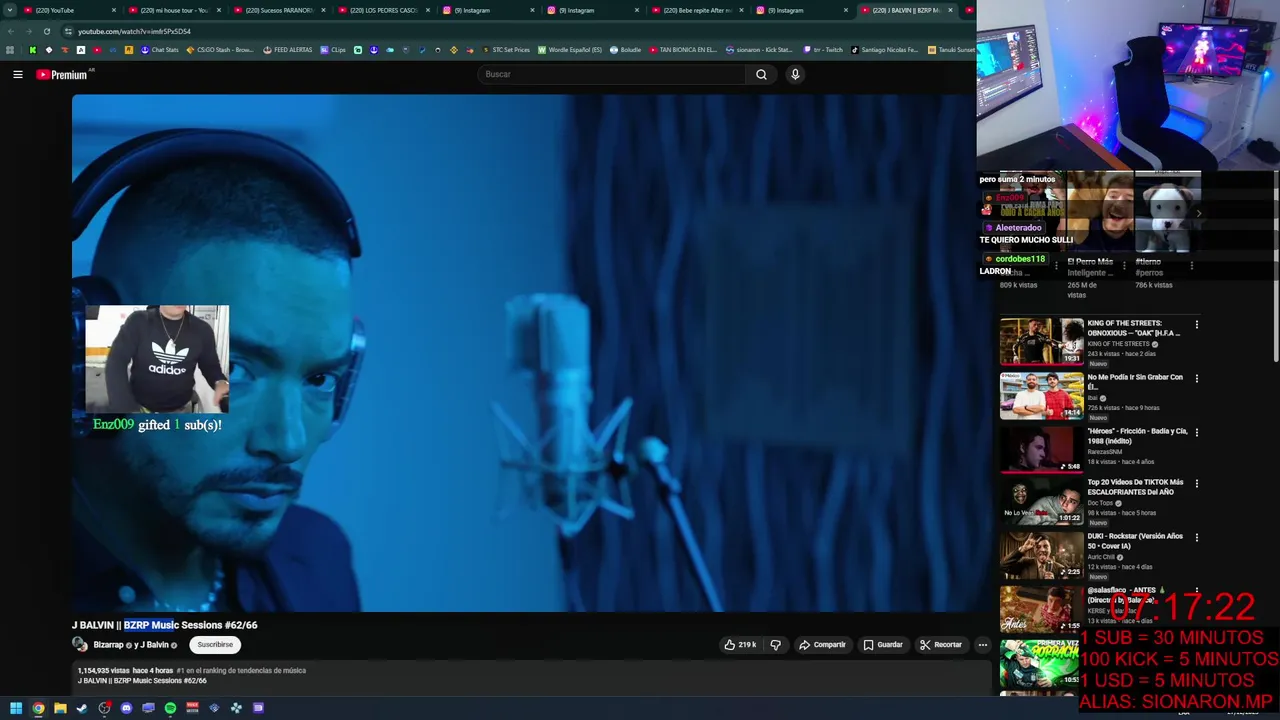Open the Compartir share button
The image size is (1280, 720).
(822, 645)
